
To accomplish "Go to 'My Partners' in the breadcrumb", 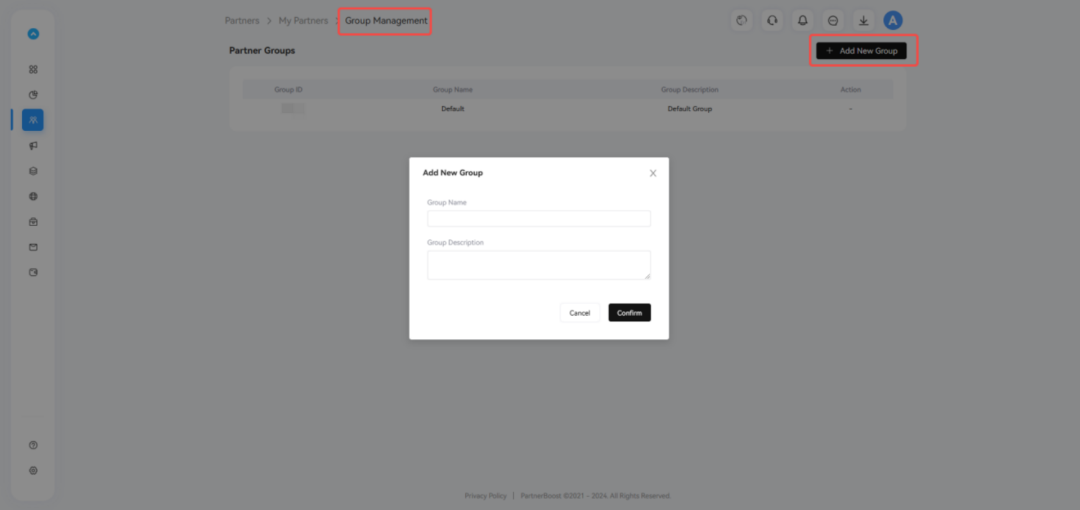I will point(303,21).
